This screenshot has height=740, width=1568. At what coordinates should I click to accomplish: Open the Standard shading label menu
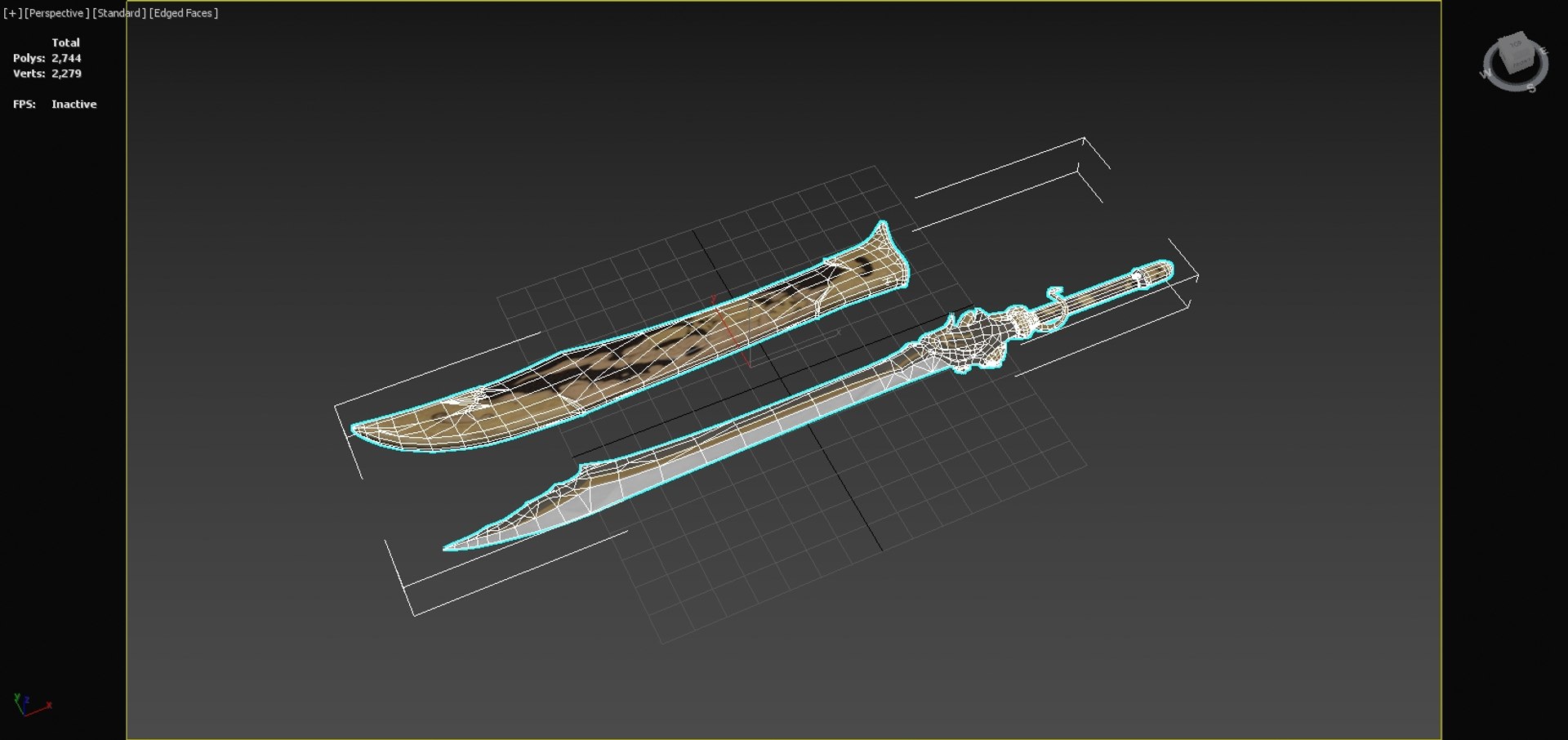(119, 13)
